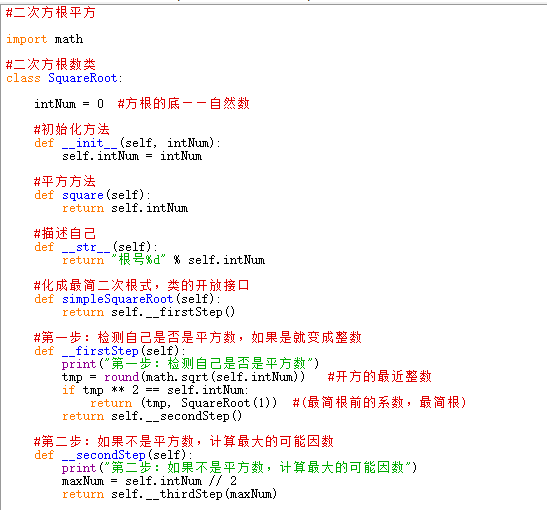Click the line maxNum = self.intNum // 2
The height and width of the screenshot is (510, 547).
click(x=149, y=481)
